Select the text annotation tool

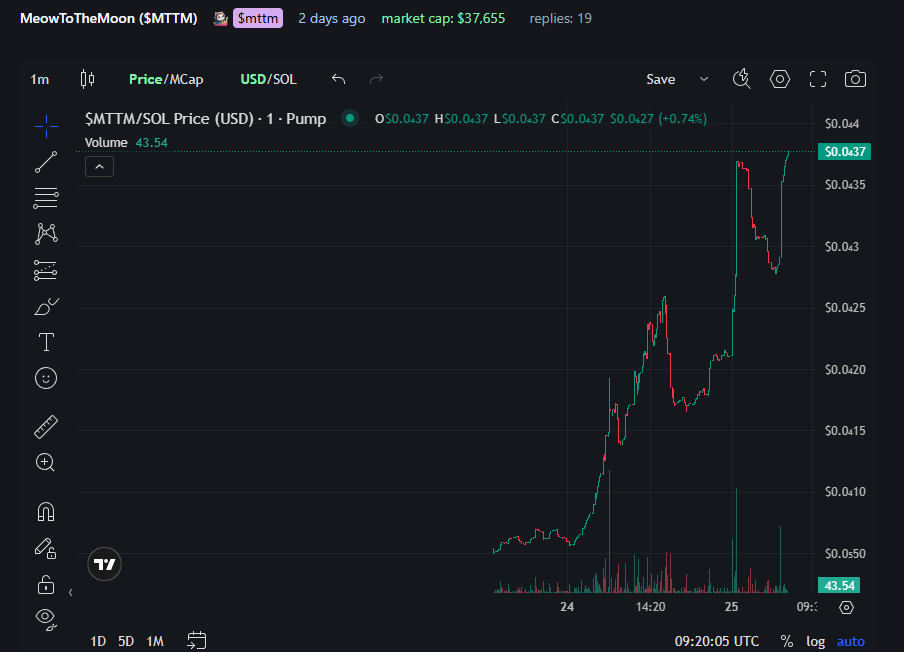pyautogui.click(x=46, y=342)
